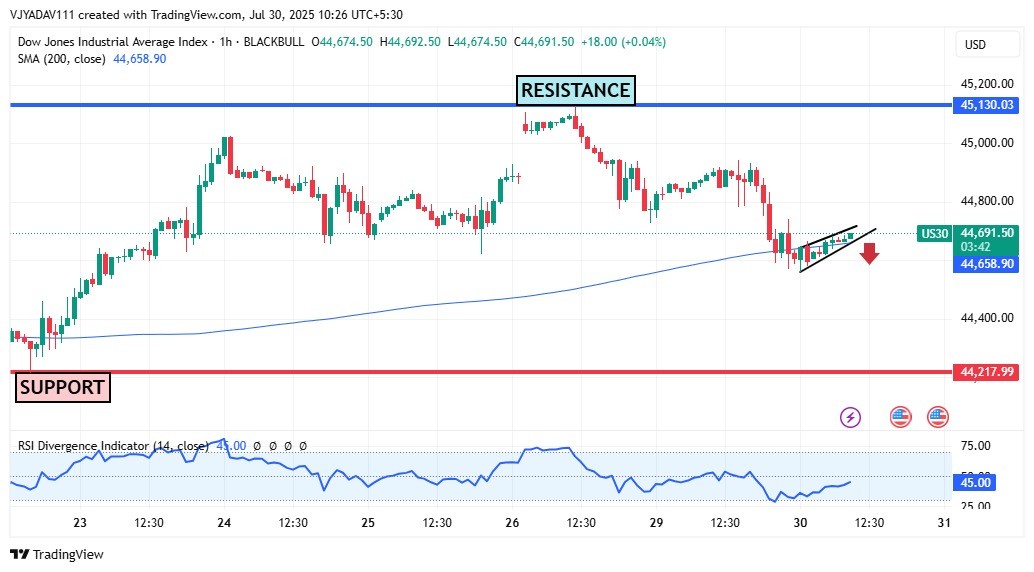Screen dimensions: 1034x572
Task: Click the rightmost US flag event icon
Action: (x=937, y=417)
